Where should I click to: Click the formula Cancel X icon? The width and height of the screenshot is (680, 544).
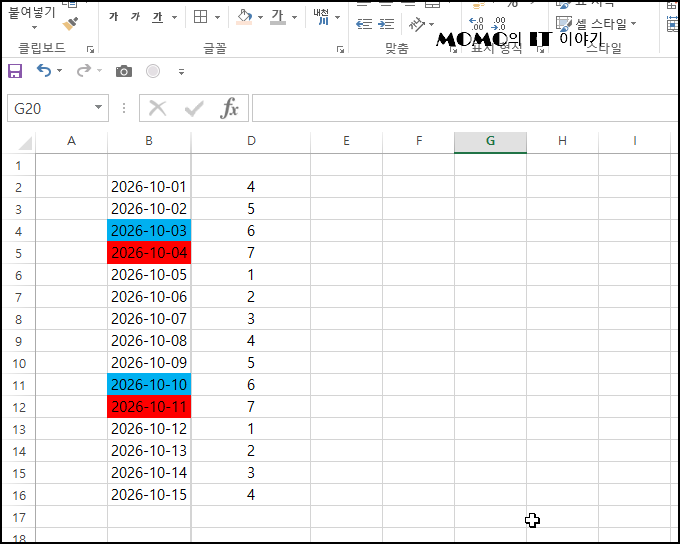tap(157, 108)
